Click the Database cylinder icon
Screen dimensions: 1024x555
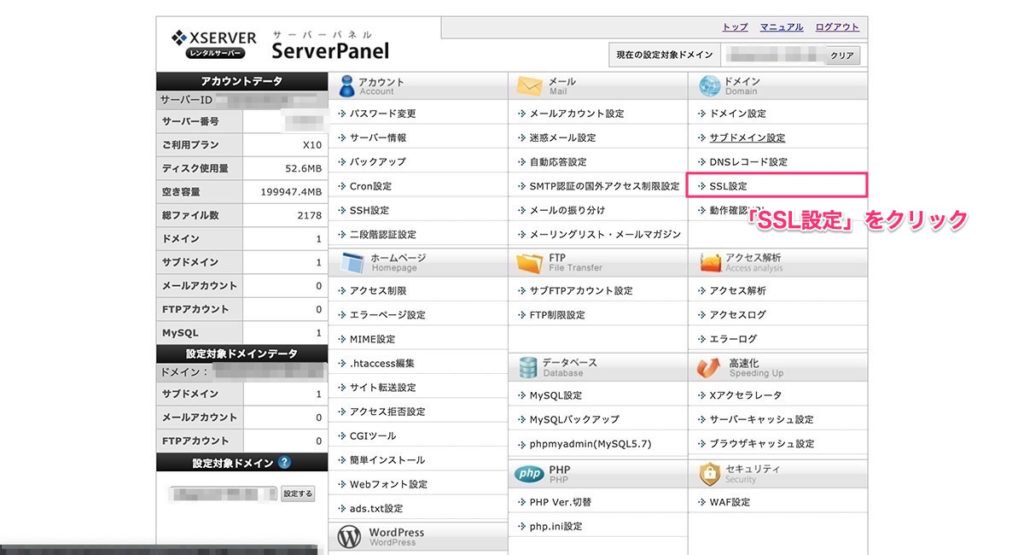pos(528,367)
